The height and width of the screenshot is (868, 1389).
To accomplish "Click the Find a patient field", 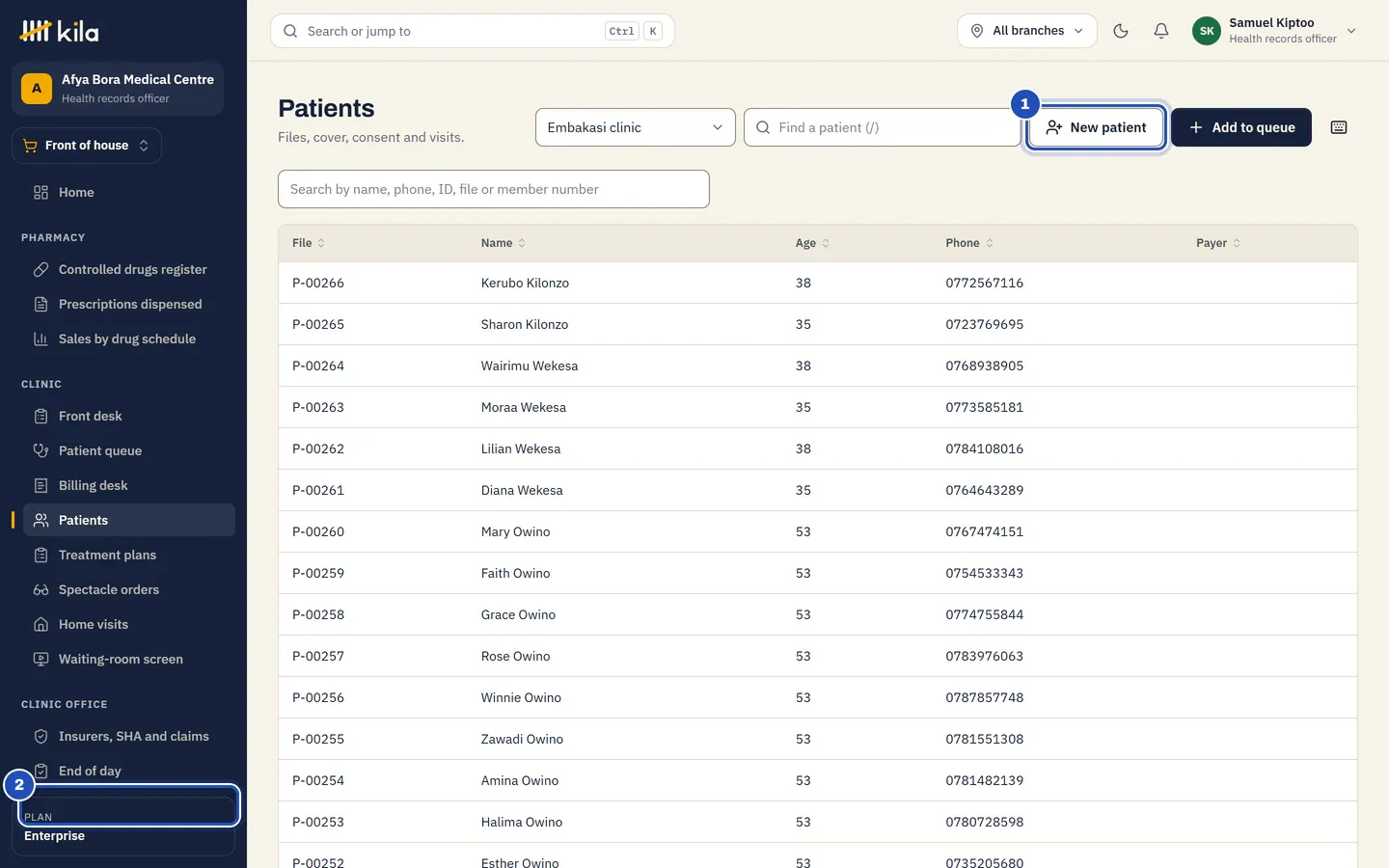I will (x=883, y=127).
